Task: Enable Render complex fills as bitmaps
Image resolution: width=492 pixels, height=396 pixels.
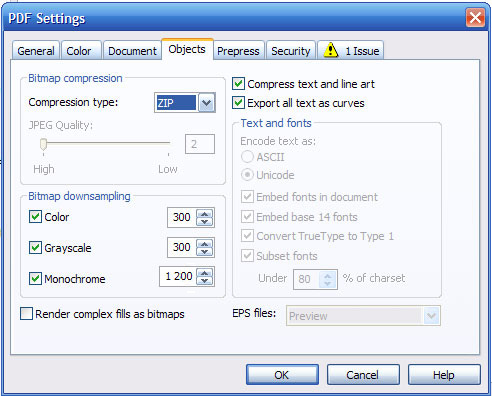Action: tap(26, 314)
